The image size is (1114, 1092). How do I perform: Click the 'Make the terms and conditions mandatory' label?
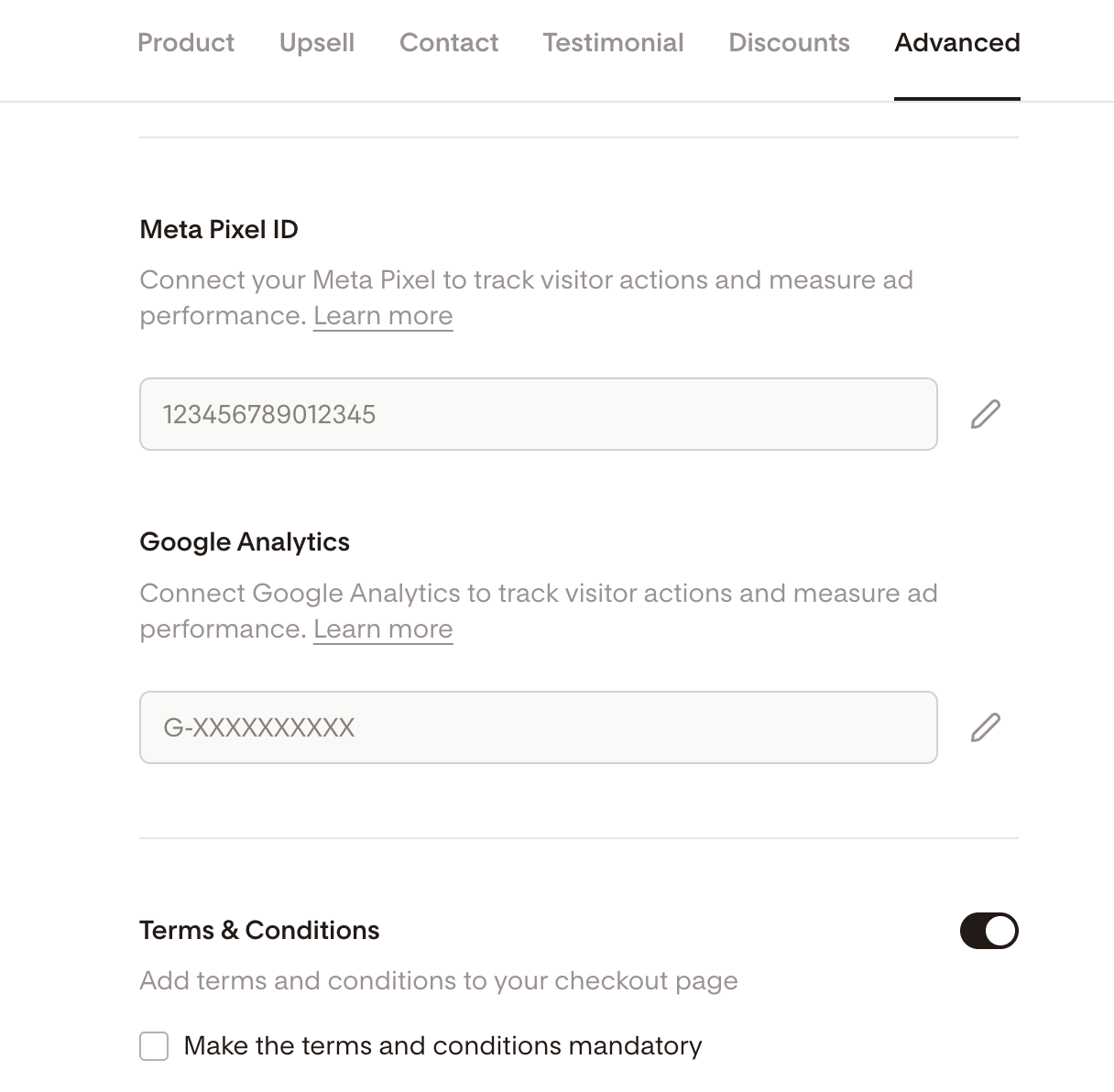(x=442, y=1045)
